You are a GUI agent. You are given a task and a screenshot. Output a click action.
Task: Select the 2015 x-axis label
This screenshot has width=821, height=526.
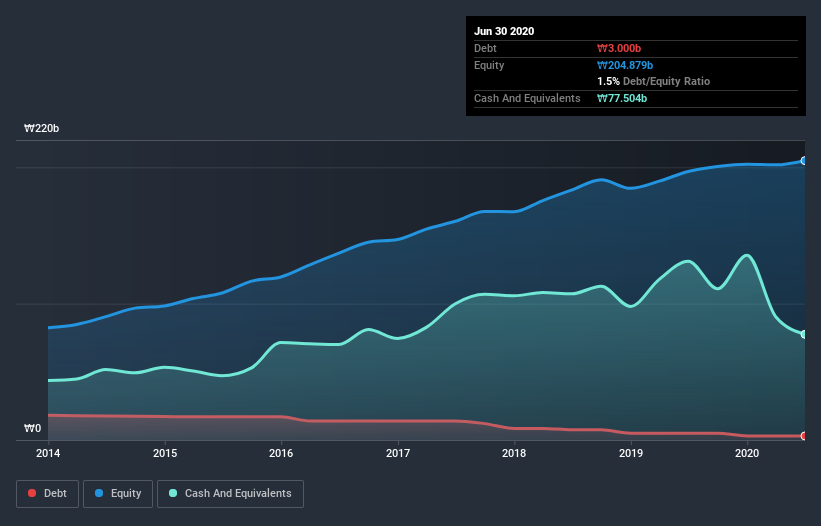click(x=165, y=453)
